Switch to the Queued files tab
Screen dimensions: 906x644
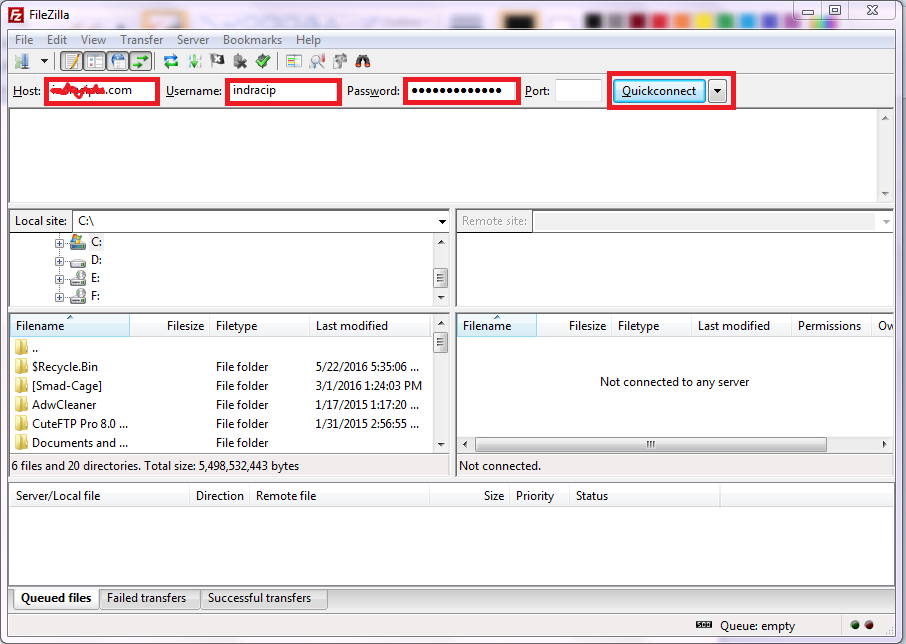56,598
